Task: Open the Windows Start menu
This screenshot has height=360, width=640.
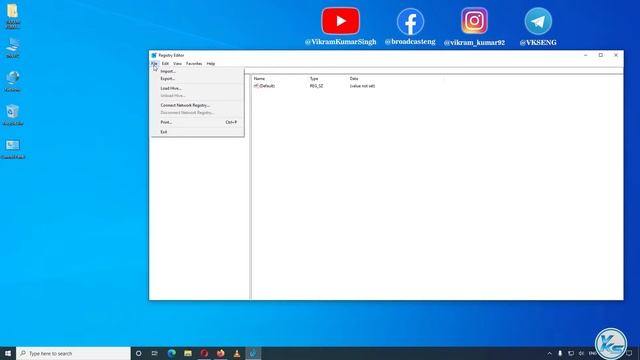Action: [8, 353]
